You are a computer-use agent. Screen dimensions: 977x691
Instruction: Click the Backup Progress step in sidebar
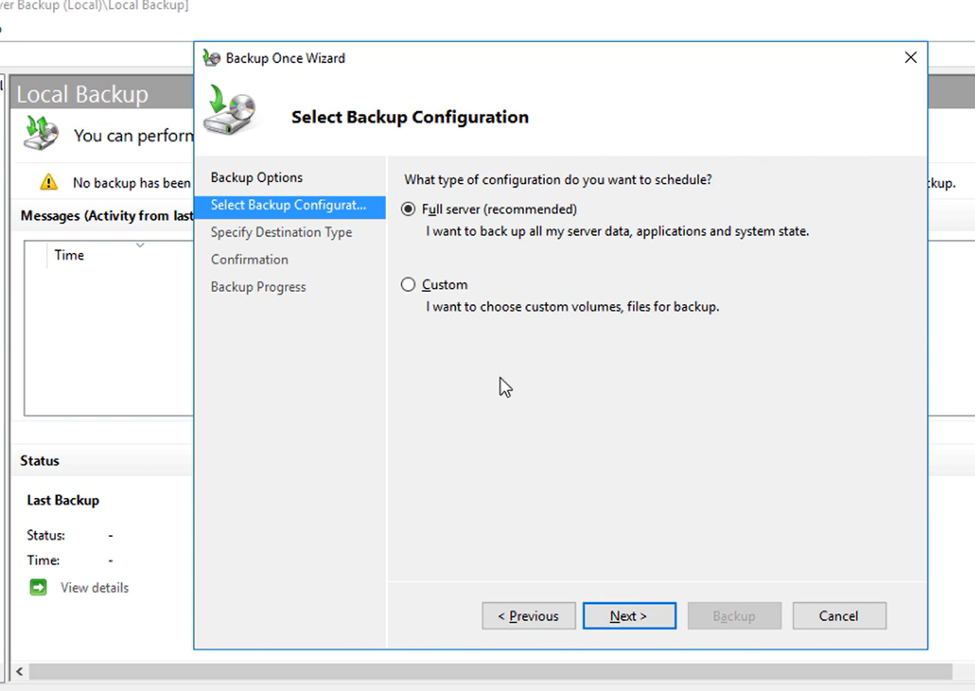click(258, 287)
